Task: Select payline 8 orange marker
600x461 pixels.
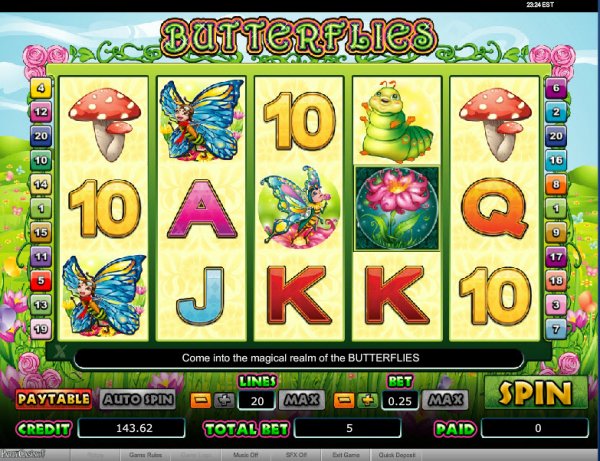Action: 556,184
